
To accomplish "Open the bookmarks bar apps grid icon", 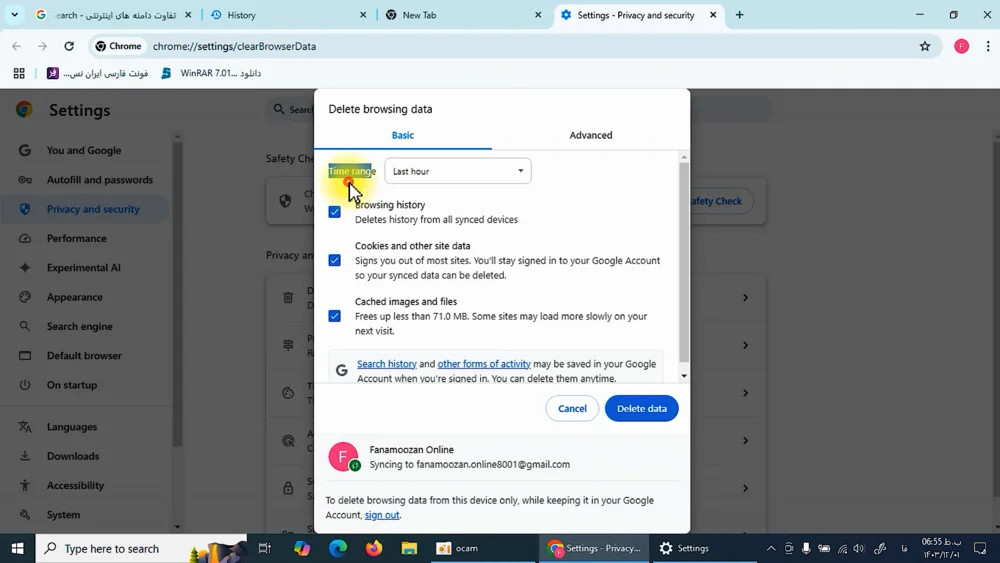I will [19, 73].
